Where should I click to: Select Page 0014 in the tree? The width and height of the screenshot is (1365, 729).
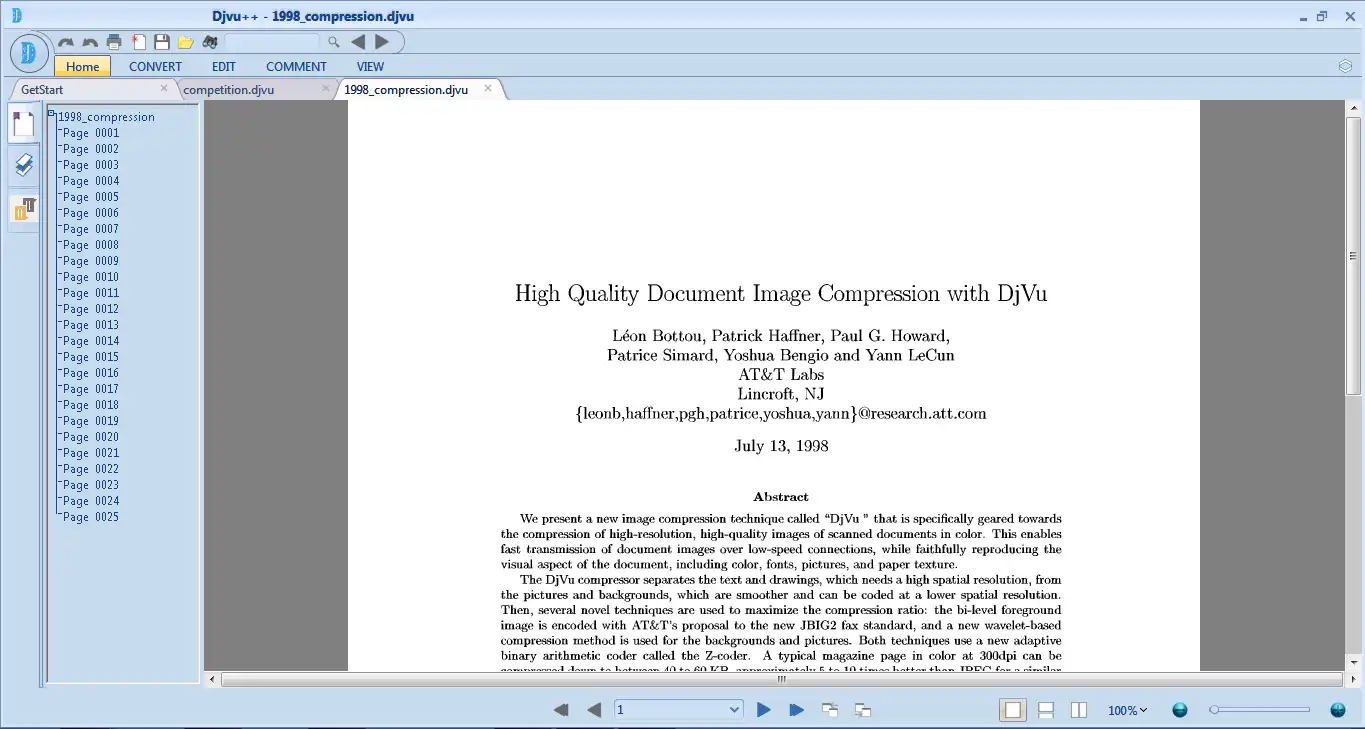tap(91, 341)
